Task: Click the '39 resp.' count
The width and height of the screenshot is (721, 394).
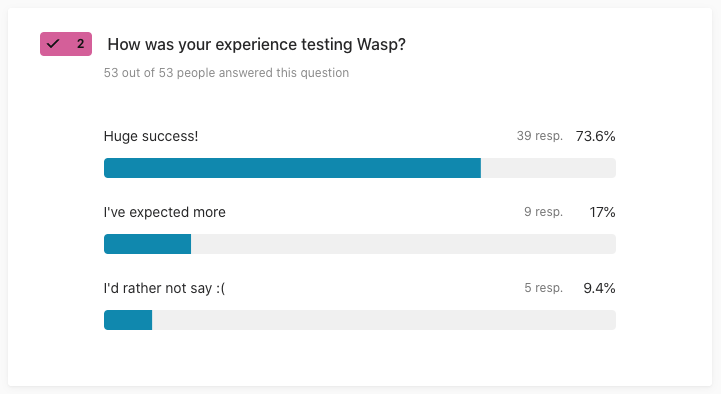Action: click(x=540, y=136)
